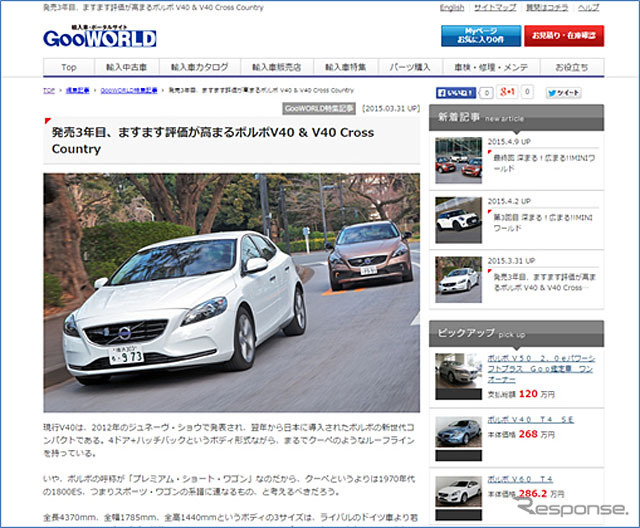
Task: Click the Twitter ツイート button
Action: click(x=564, y=93)
